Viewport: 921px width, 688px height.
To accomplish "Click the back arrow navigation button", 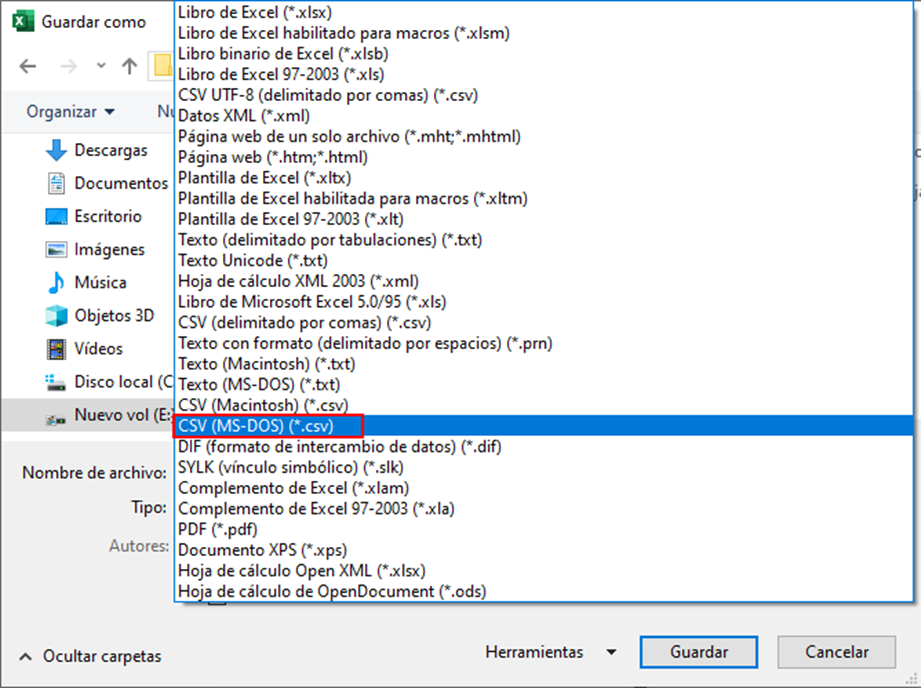I will pyautogui.click(x=28, y=67).
